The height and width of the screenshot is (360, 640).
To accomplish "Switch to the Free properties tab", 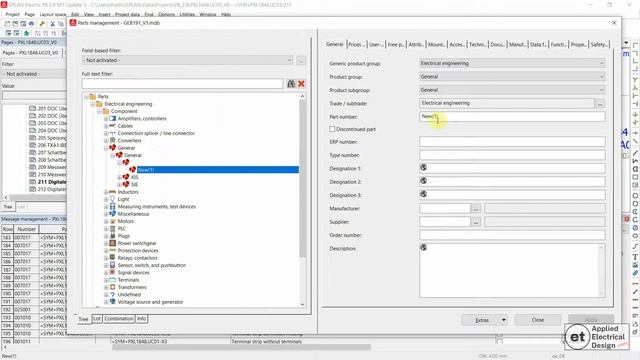I will click(x=396, y=44).
